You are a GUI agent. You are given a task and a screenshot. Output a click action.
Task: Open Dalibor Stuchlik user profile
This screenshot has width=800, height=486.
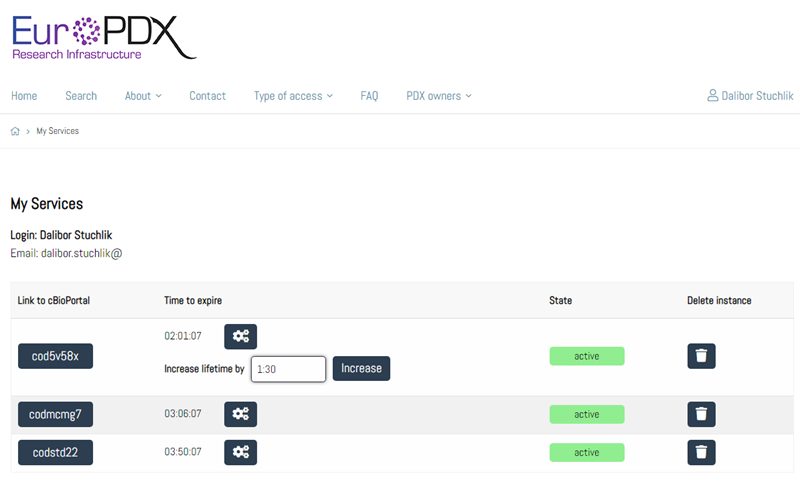click(x=749, y=96)
